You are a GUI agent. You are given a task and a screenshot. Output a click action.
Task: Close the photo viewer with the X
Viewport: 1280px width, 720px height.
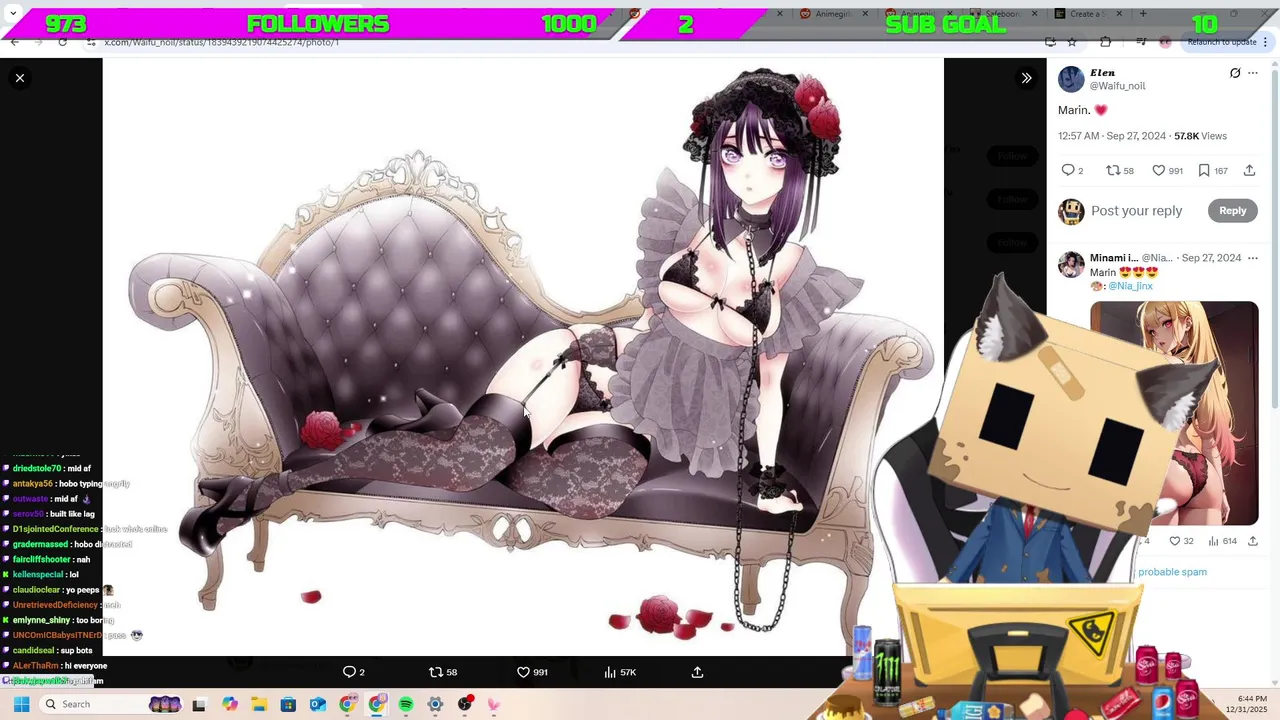(20, 78)
